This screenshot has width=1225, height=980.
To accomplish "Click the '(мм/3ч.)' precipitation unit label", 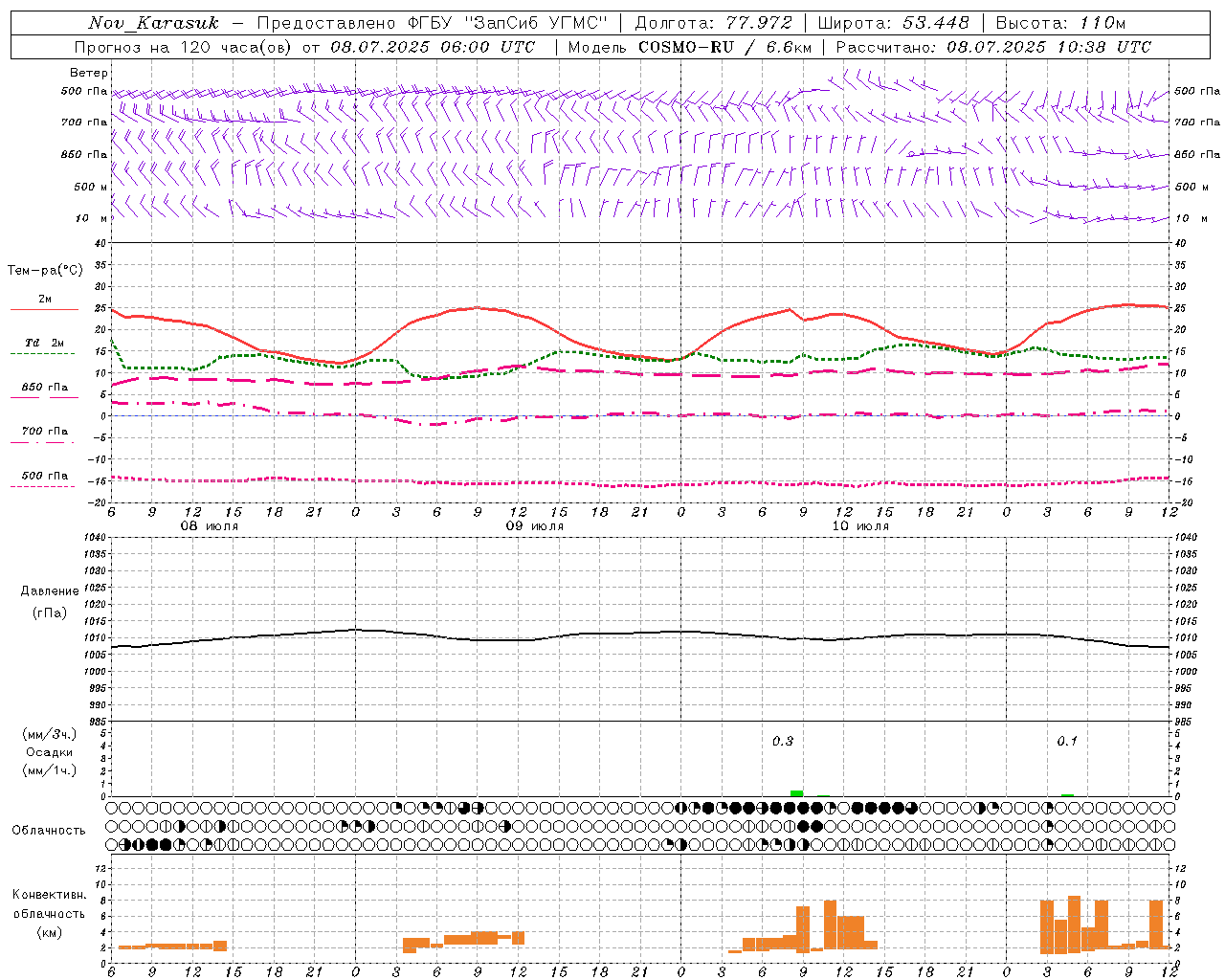I will (x=49, y=734).
